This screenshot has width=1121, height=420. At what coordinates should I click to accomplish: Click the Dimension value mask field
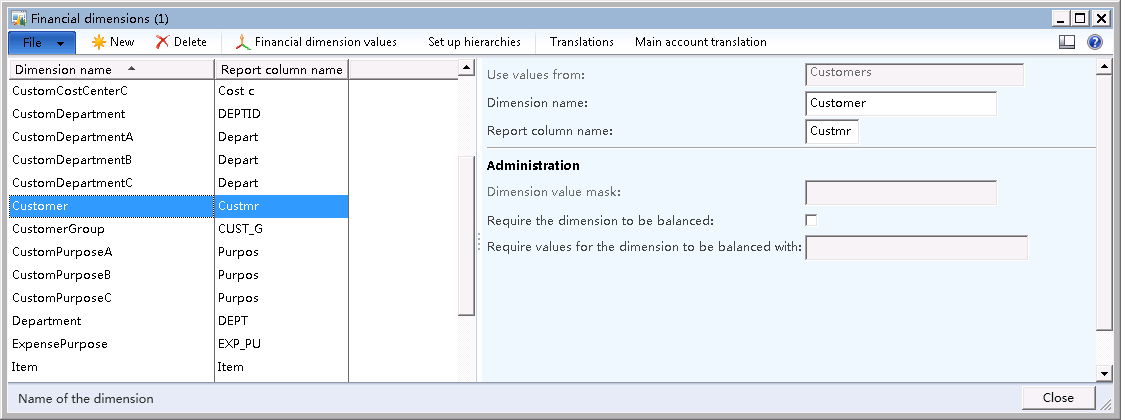[x=901, y=192]
